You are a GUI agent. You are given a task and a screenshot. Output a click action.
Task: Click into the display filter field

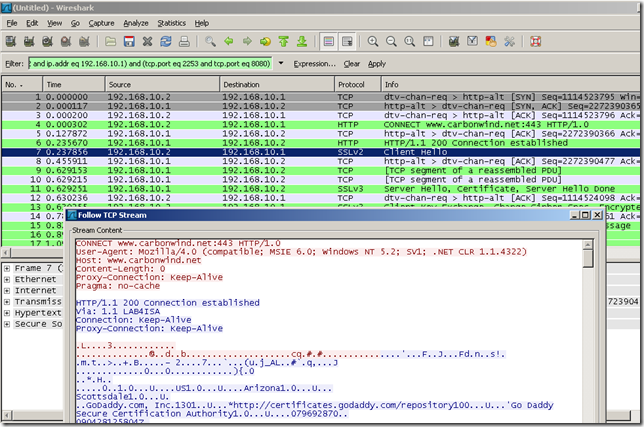coord(150,64)
